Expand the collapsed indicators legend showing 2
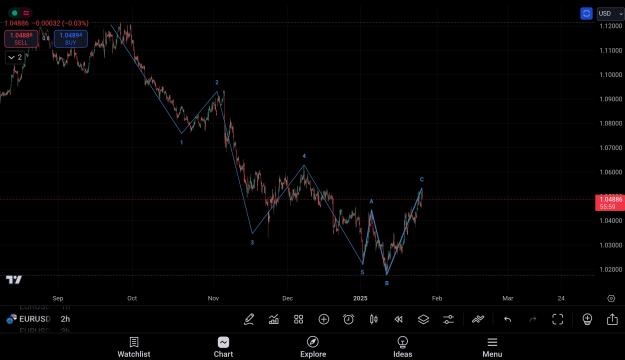 15,57
